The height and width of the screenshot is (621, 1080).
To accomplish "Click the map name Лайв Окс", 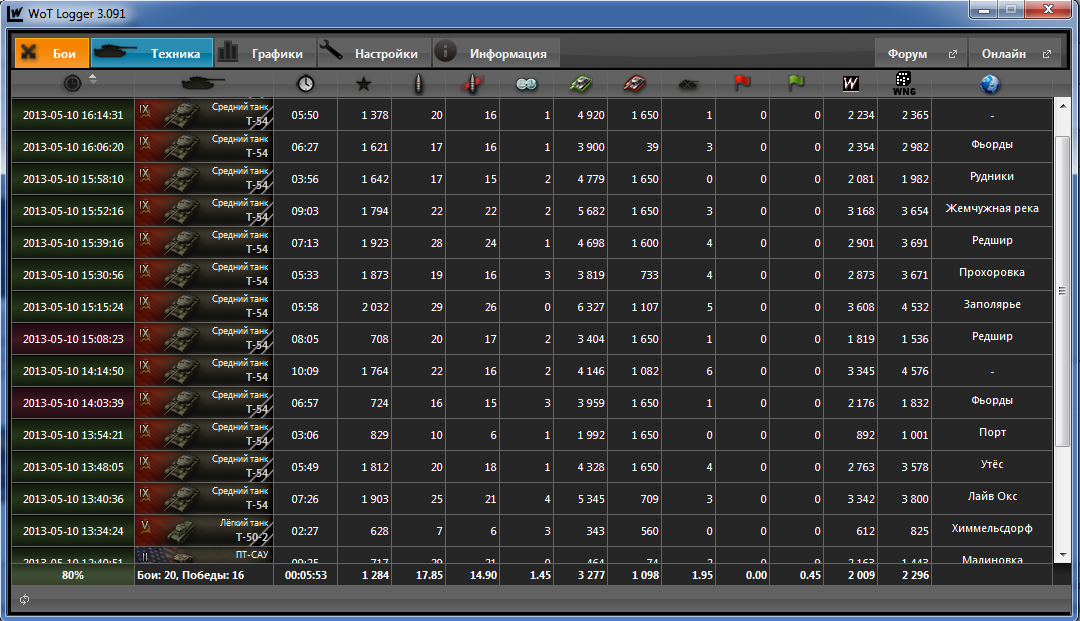I will 992,496.
